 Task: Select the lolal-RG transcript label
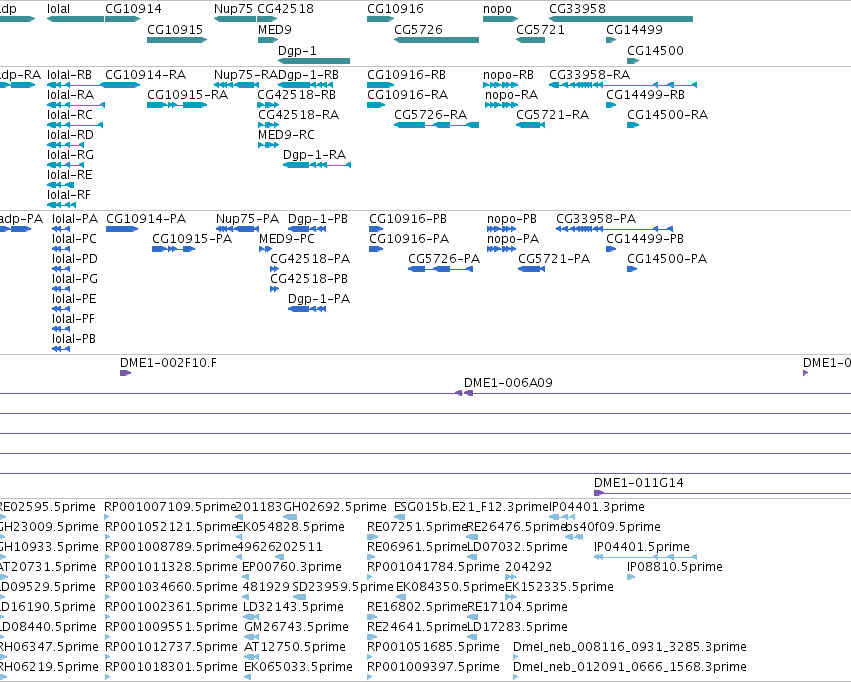pyautogui.click(x=71, y=155)
